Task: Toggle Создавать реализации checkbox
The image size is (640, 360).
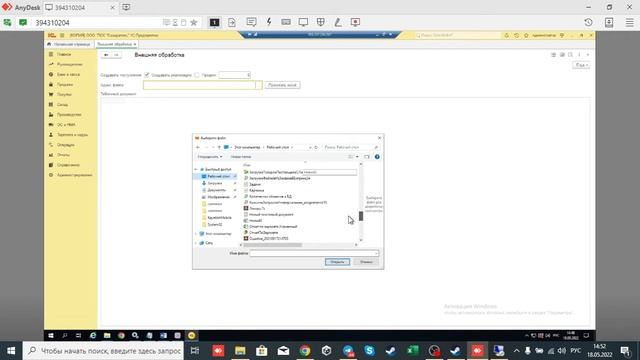Action: pyautogui.click(x=197, y=75)
